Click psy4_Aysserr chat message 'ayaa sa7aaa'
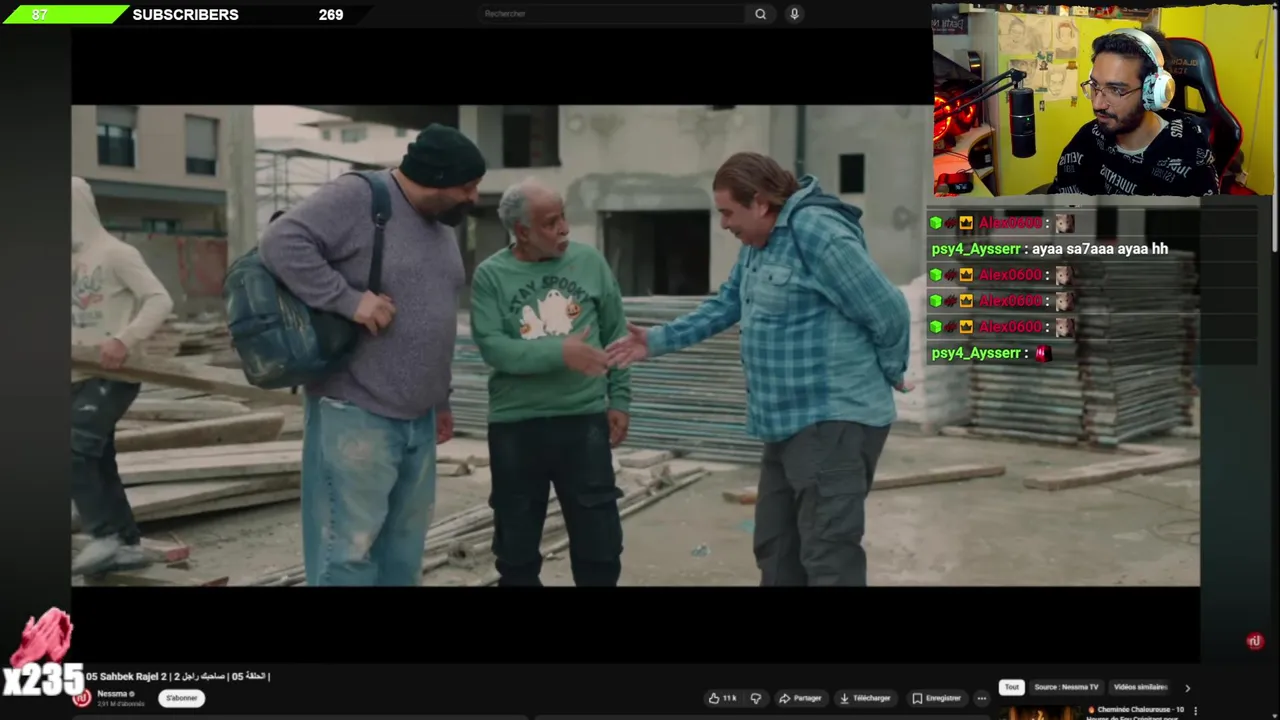This screenshot has height=720, width=1280. (1050, 249)
